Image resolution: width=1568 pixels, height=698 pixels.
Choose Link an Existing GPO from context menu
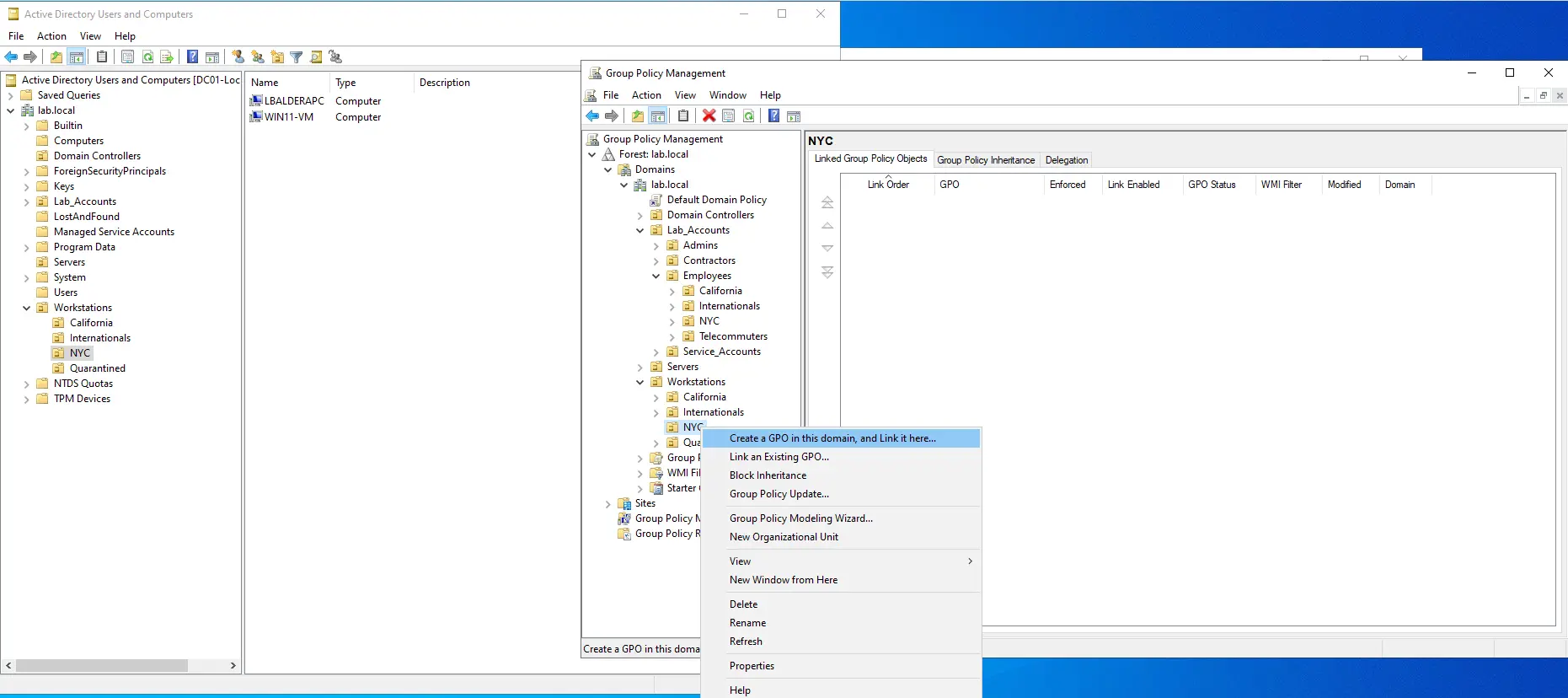click(x=841, y=457)
